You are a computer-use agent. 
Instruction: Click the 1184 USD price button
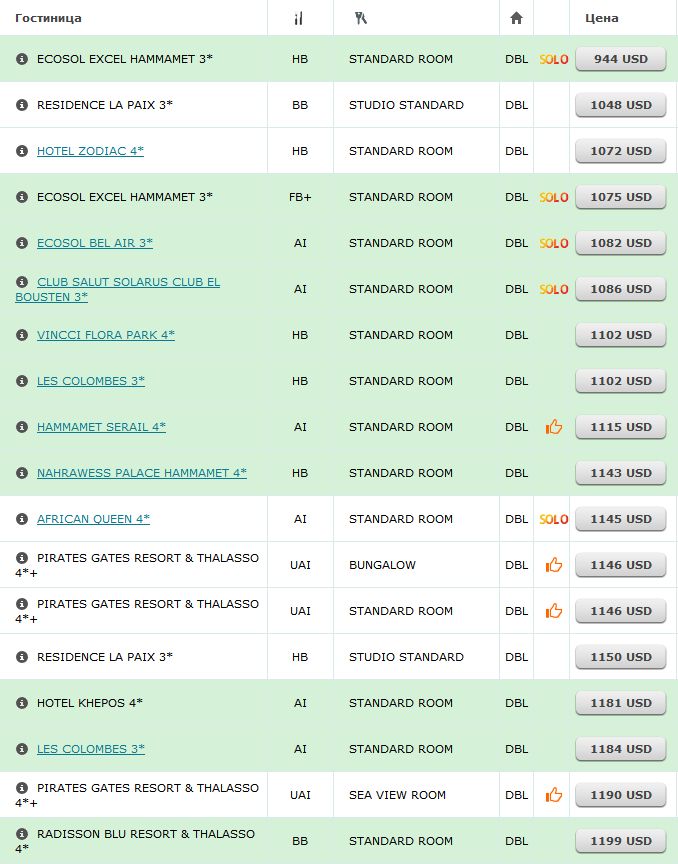pyautogui.click(x=621, y=749)
